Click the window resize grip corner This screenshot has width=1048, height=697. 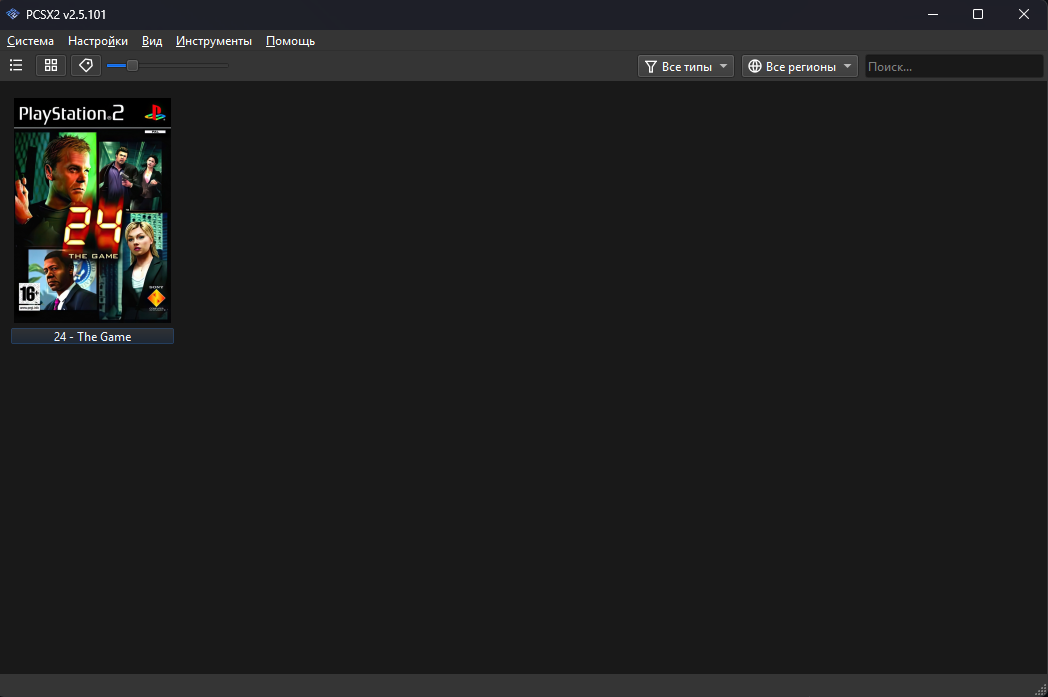tap(1041, 690)
